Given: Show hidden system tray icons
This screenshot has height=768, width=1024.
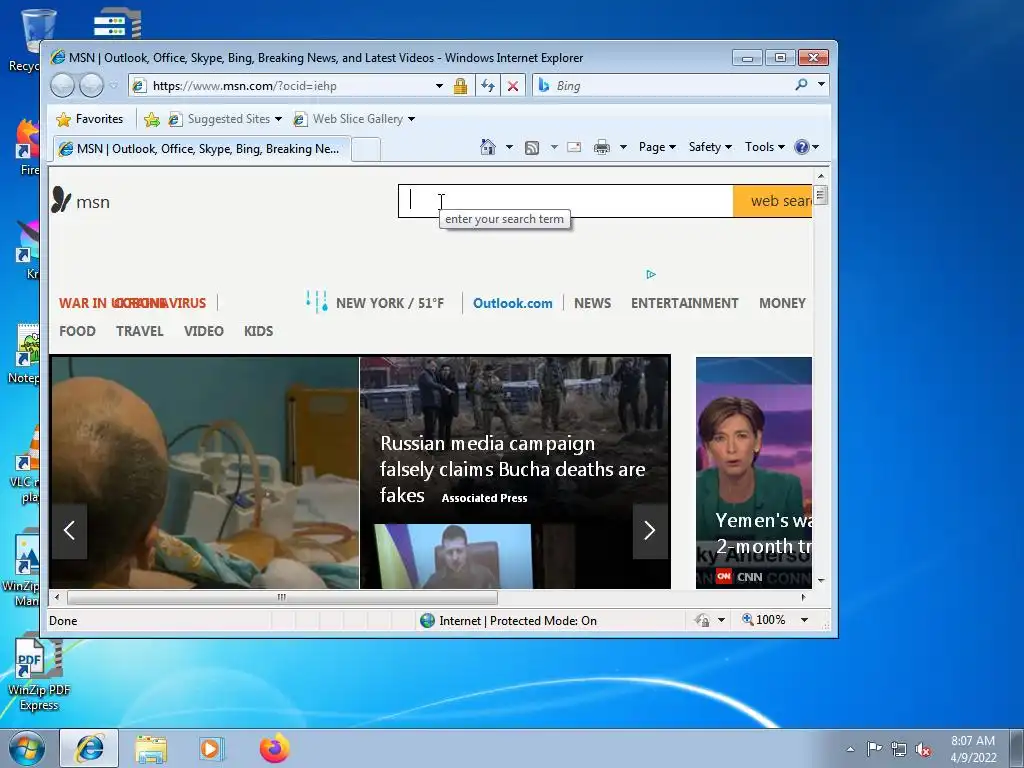Looking at the screenshot, I should point(850,750).
